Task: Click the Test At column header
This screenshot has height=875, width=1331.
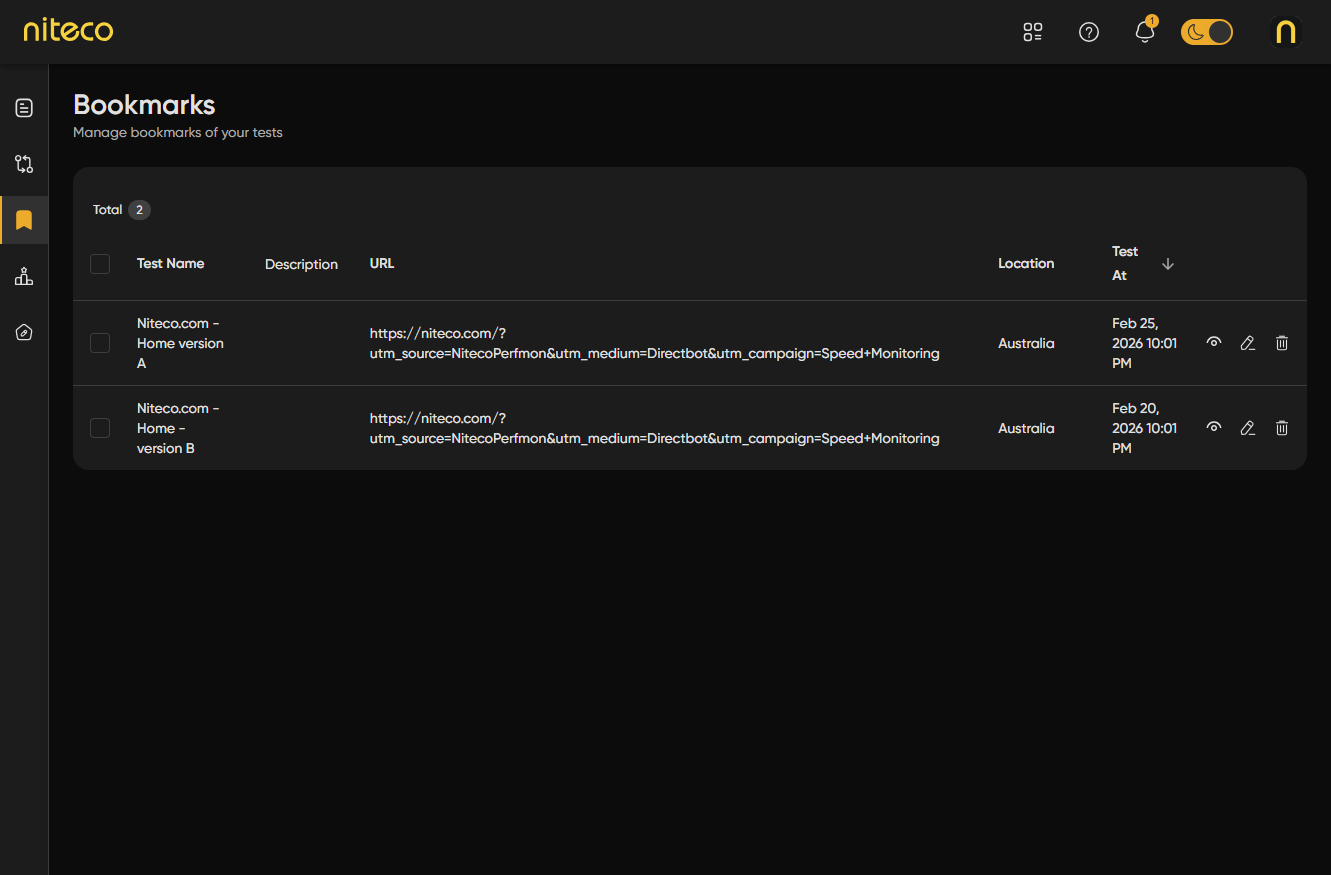Action: coord(1125,264)
